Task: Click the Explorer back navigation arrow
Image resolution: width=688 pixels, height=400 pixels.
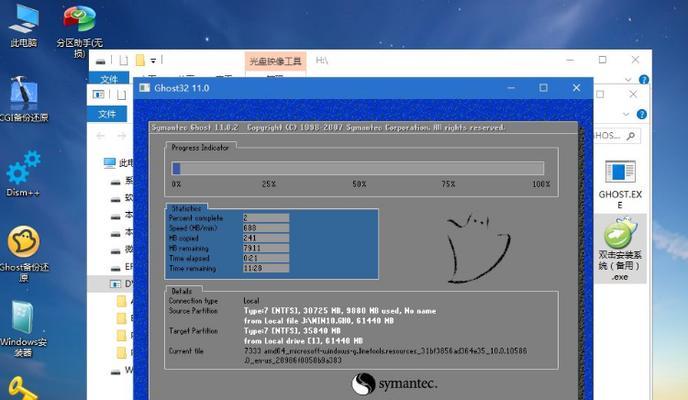Action: 100,136
